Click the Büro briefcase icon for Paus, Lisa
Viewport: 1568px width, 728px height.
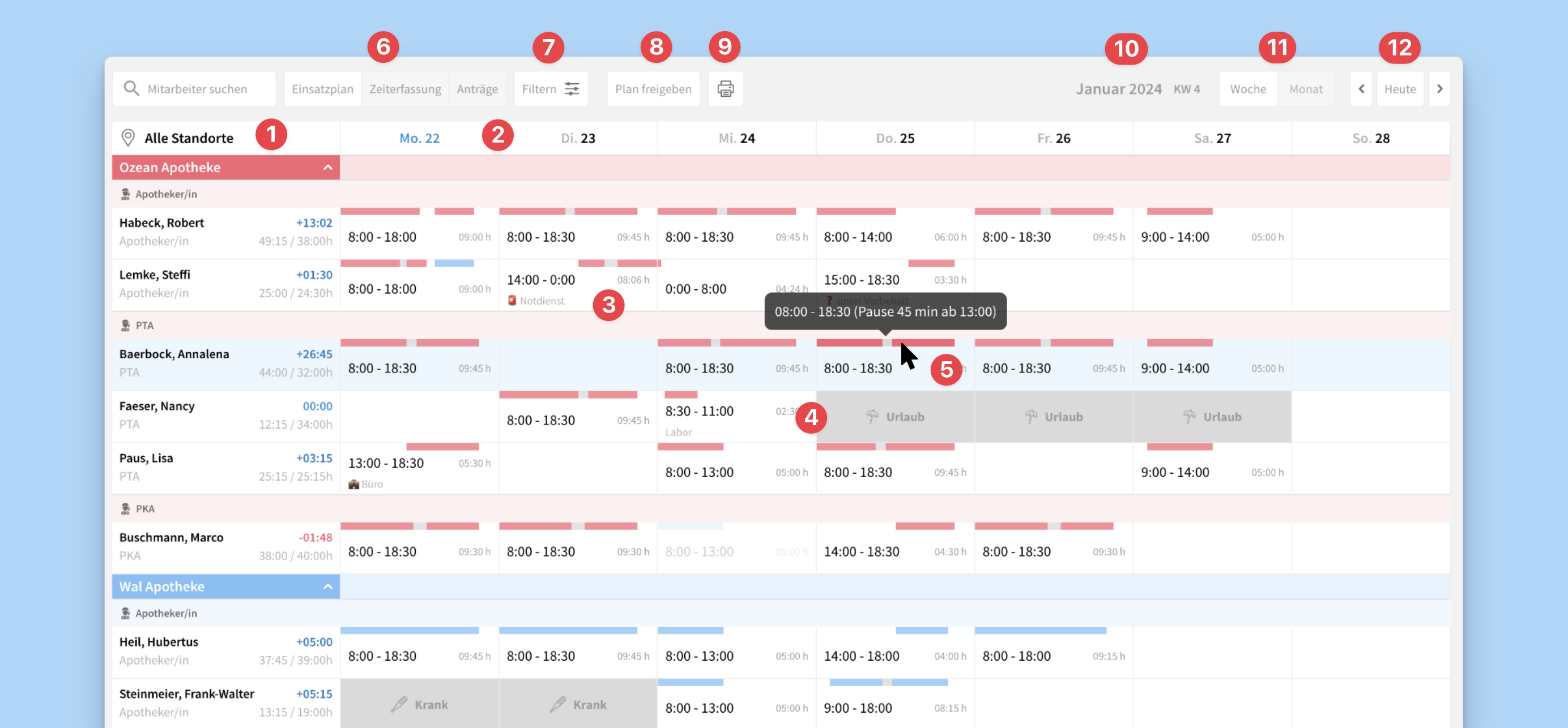[353, 484]
